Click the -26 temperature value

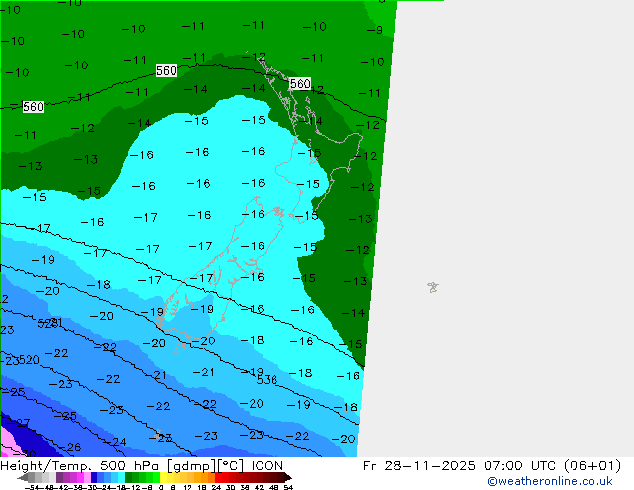pos(69,447)
